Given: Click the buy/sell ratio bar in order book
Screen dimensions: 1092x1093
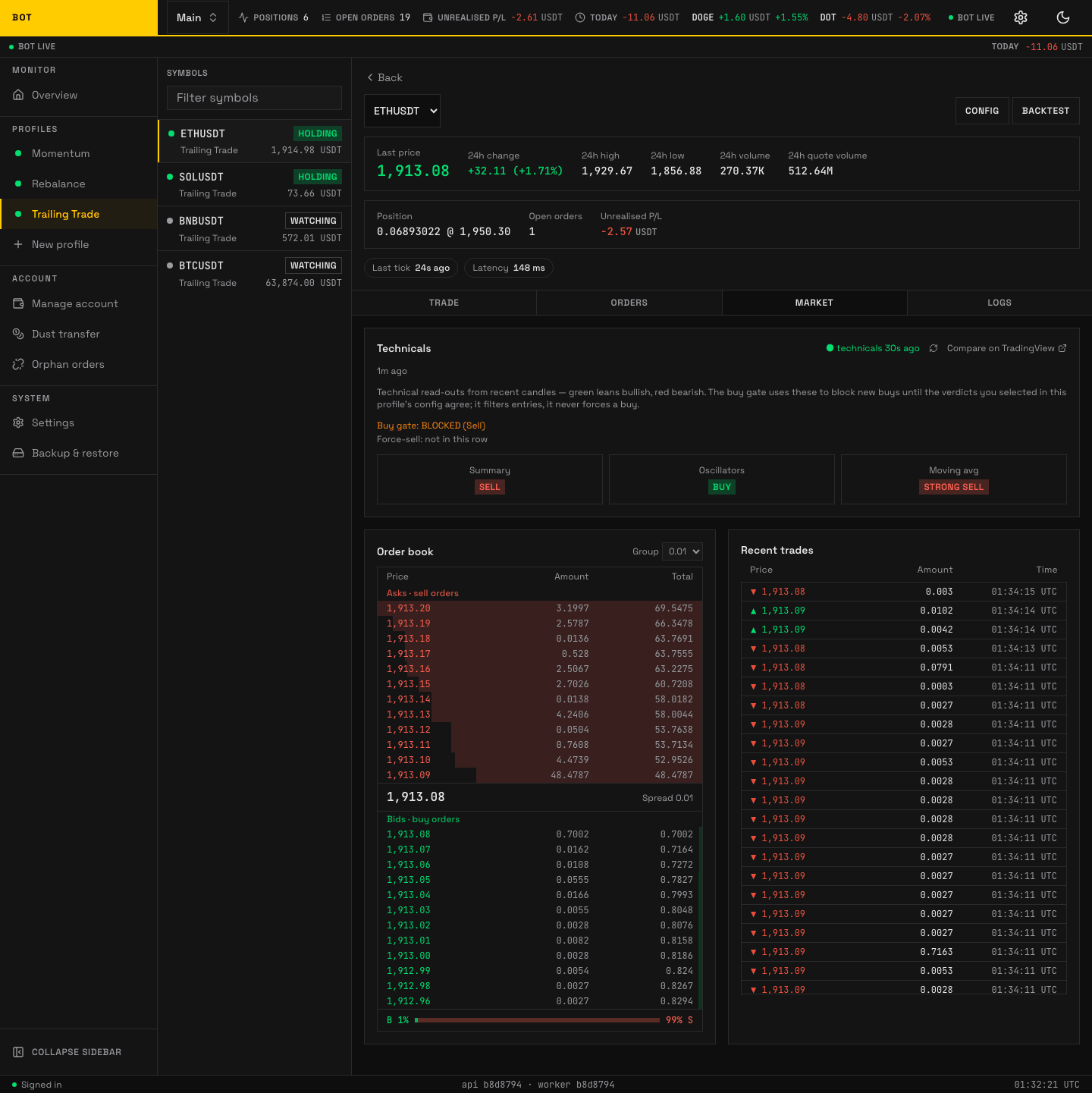Looking at the screenshot, I should 539,1020.
